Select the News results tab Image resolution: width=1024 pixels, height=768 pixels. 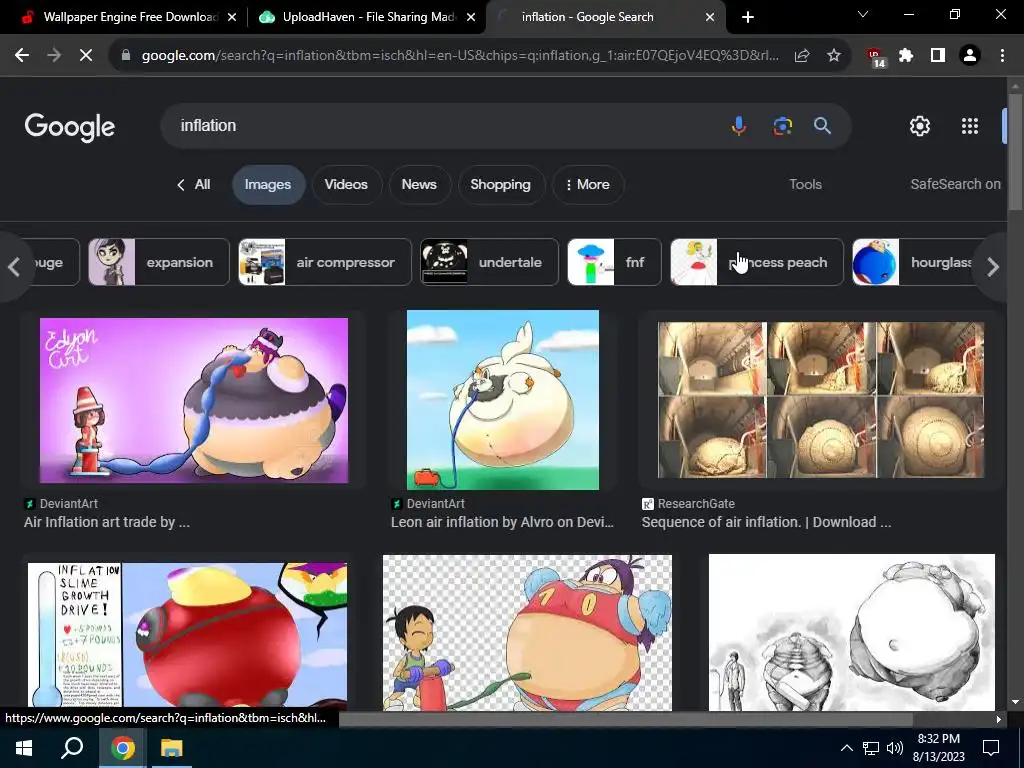(419, 185)
